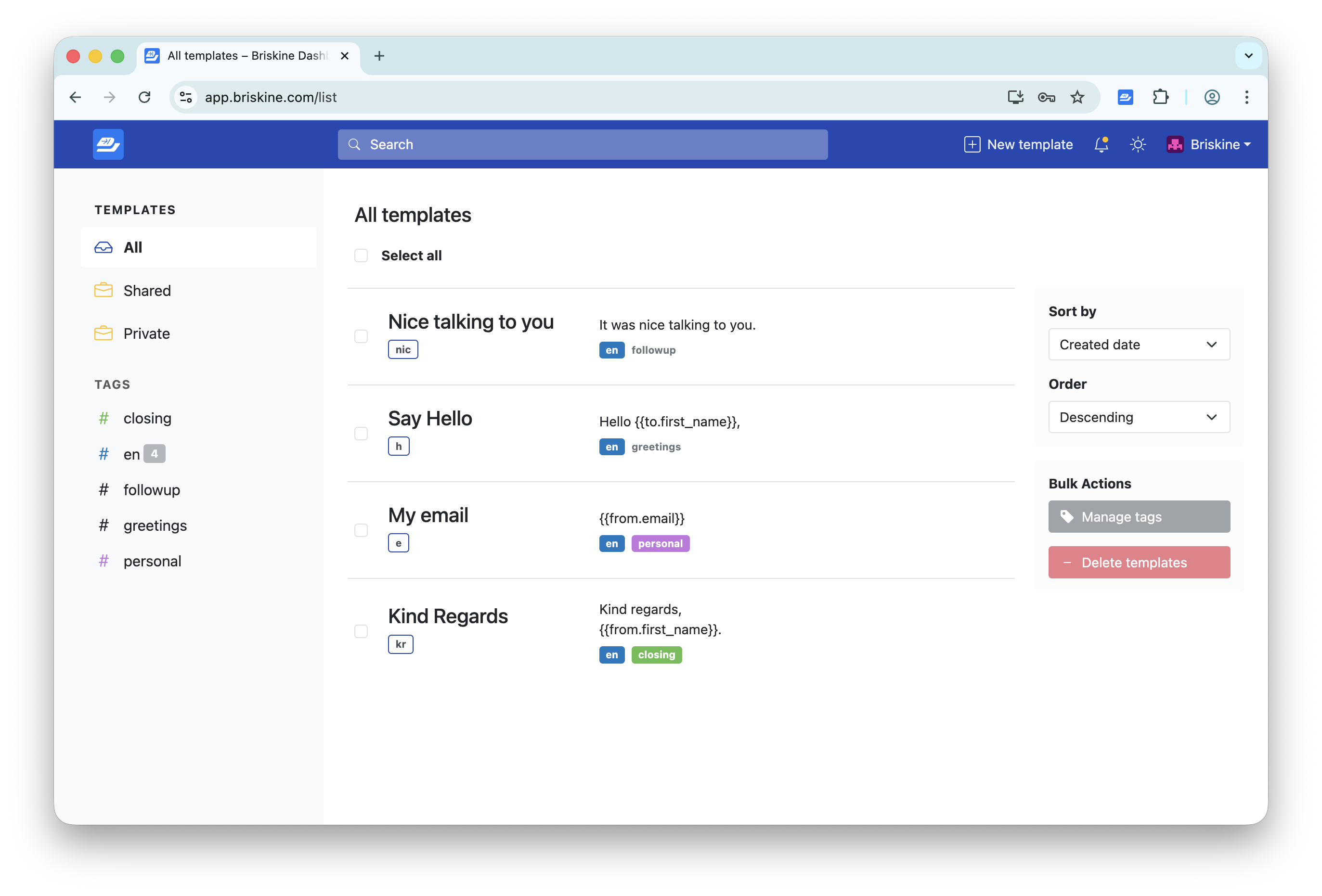Reload the page
This screenshot has width=1322, height=896.
(144, 97)
